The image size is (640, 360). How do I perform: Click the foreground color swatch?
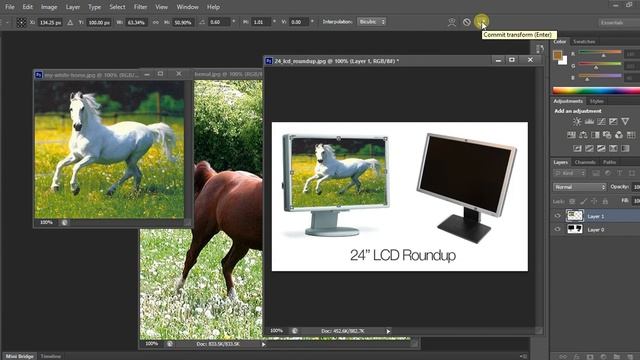(557, 55)
